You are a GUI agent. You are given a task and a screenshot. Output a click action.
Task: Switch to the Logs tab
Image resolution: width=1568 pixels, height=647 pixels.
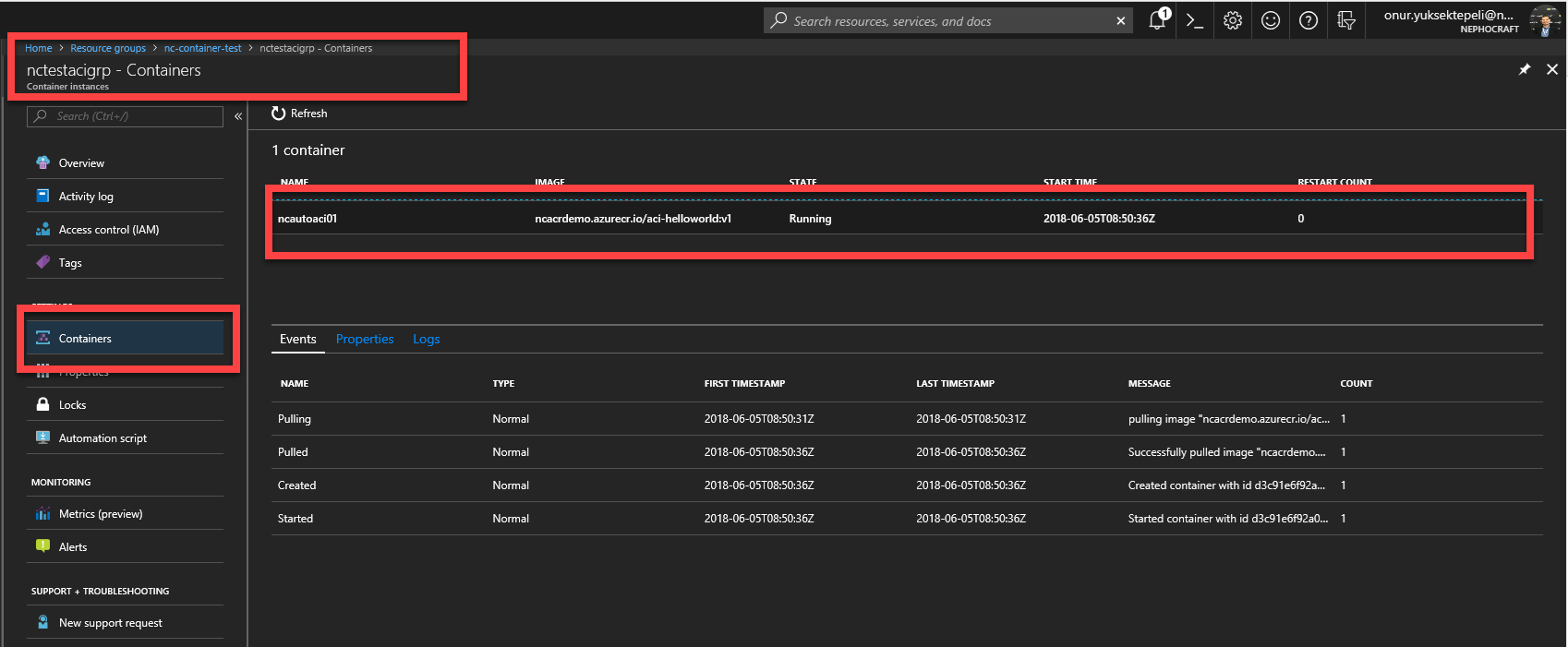click(x=427, y=339)
